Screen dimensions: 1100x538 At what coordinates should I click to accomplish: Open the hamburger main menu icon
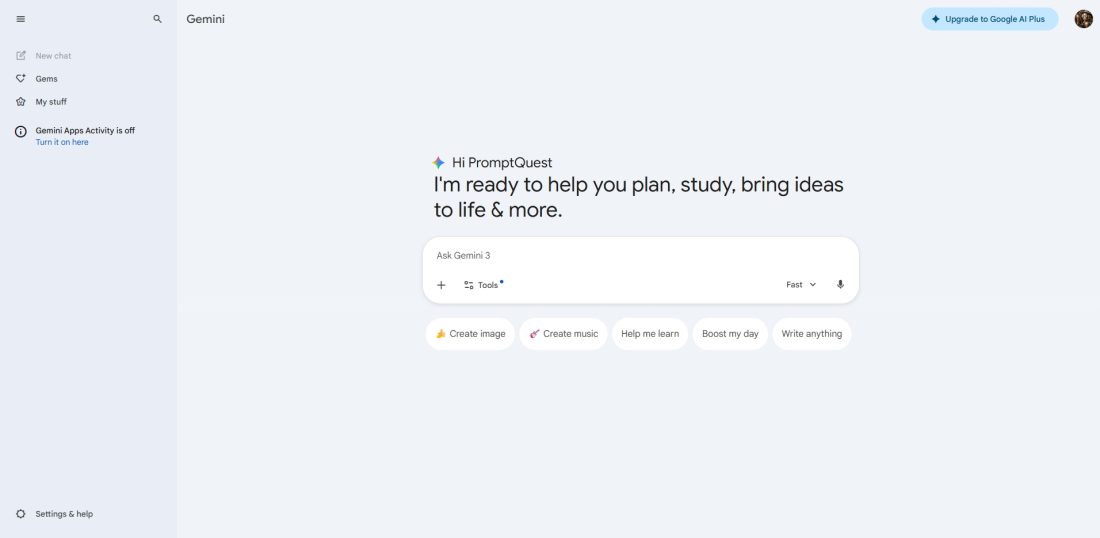point(21,19)
